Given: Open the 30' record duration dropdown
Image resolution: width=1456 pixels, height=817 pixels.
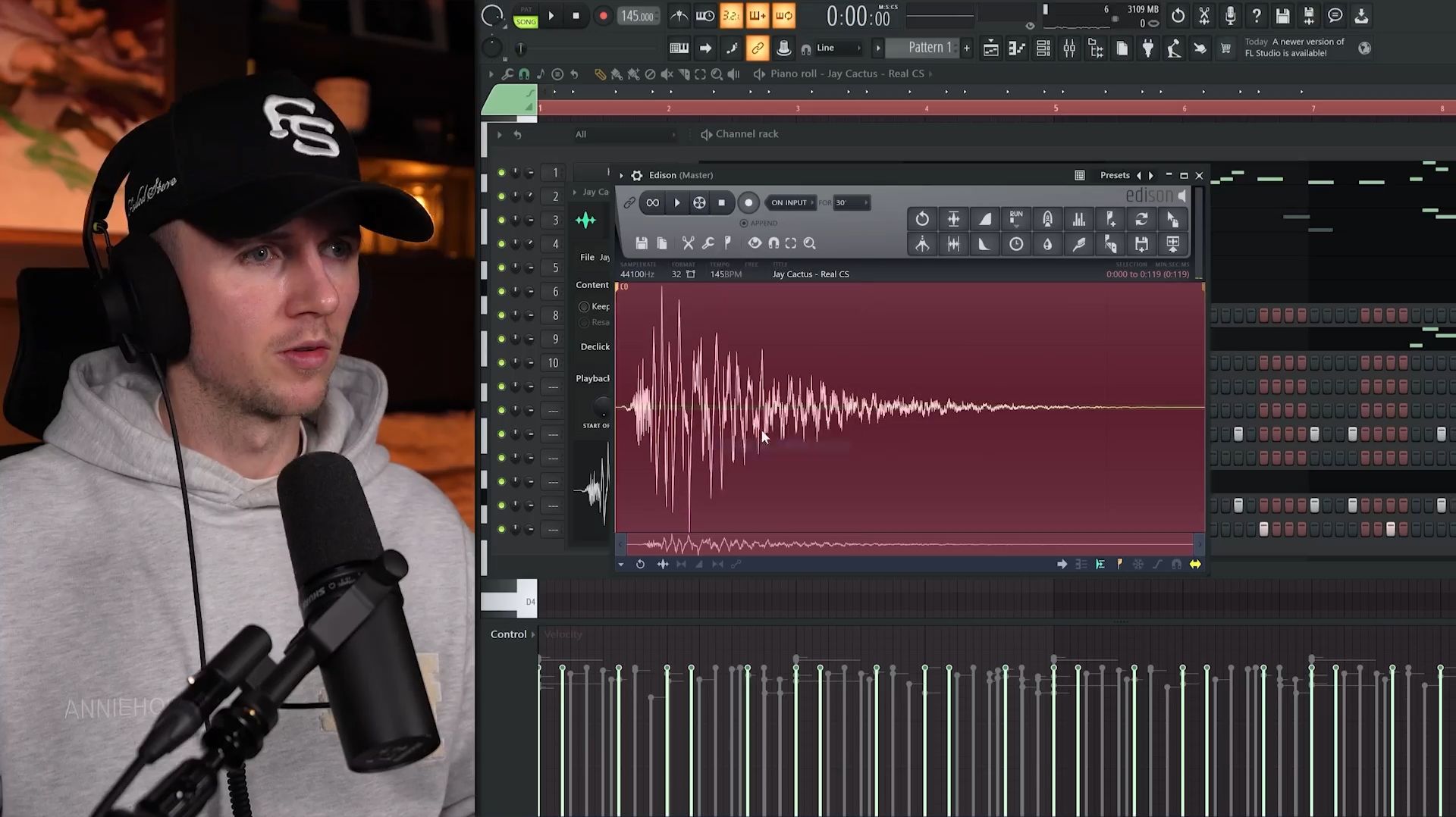Looking at the screenshot, I should coord(852,202).
